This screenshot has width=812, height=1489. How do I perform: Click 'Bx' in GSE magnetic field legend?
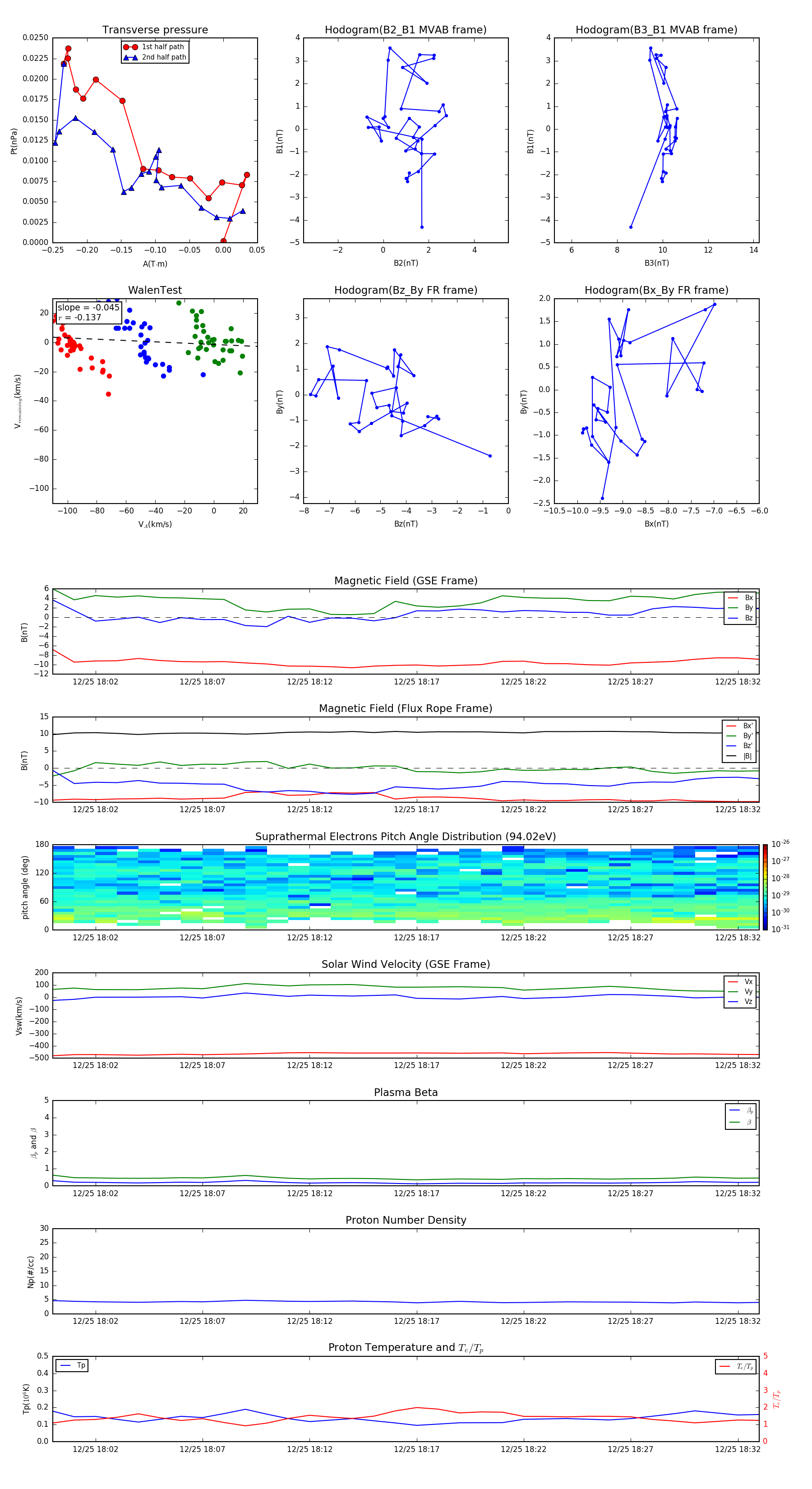(740, 598)
